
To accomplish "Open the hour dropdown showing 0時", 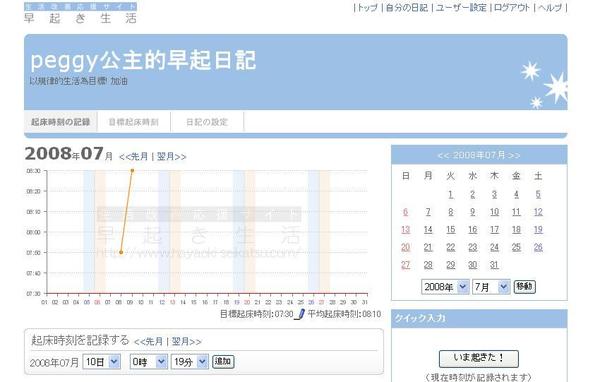I will (148, 362).
